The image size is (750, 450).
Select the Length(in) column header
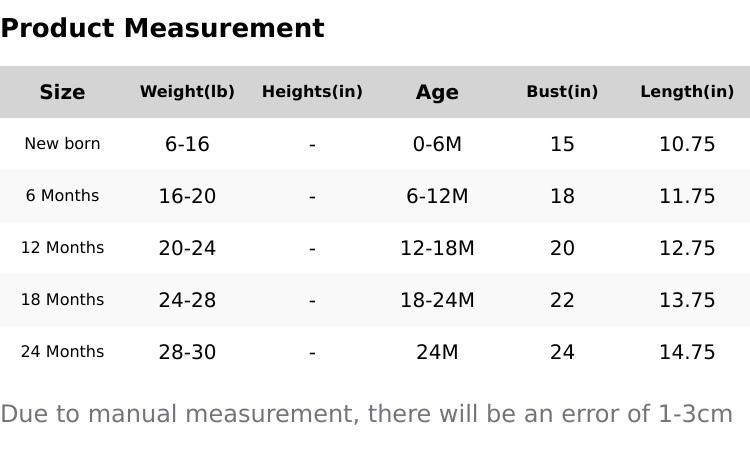pos(687,92)
